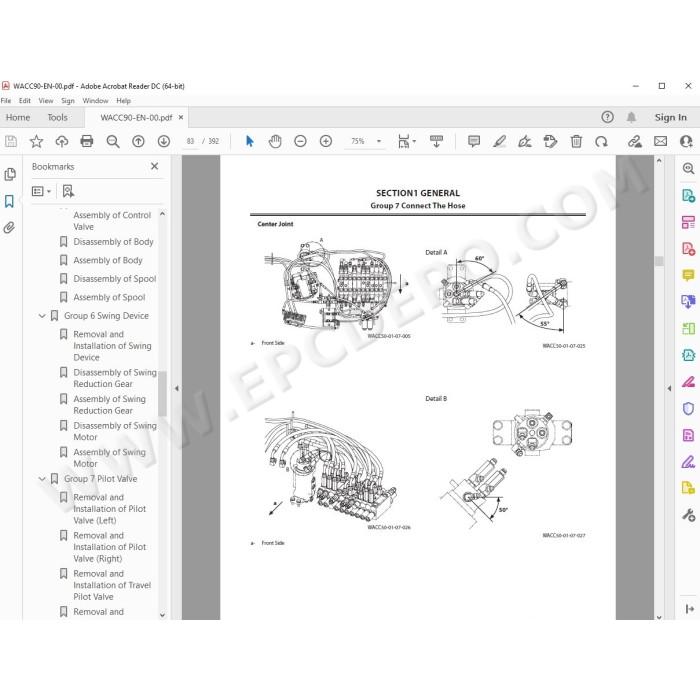Click the delete trash icon

click(x=576, y=142)
